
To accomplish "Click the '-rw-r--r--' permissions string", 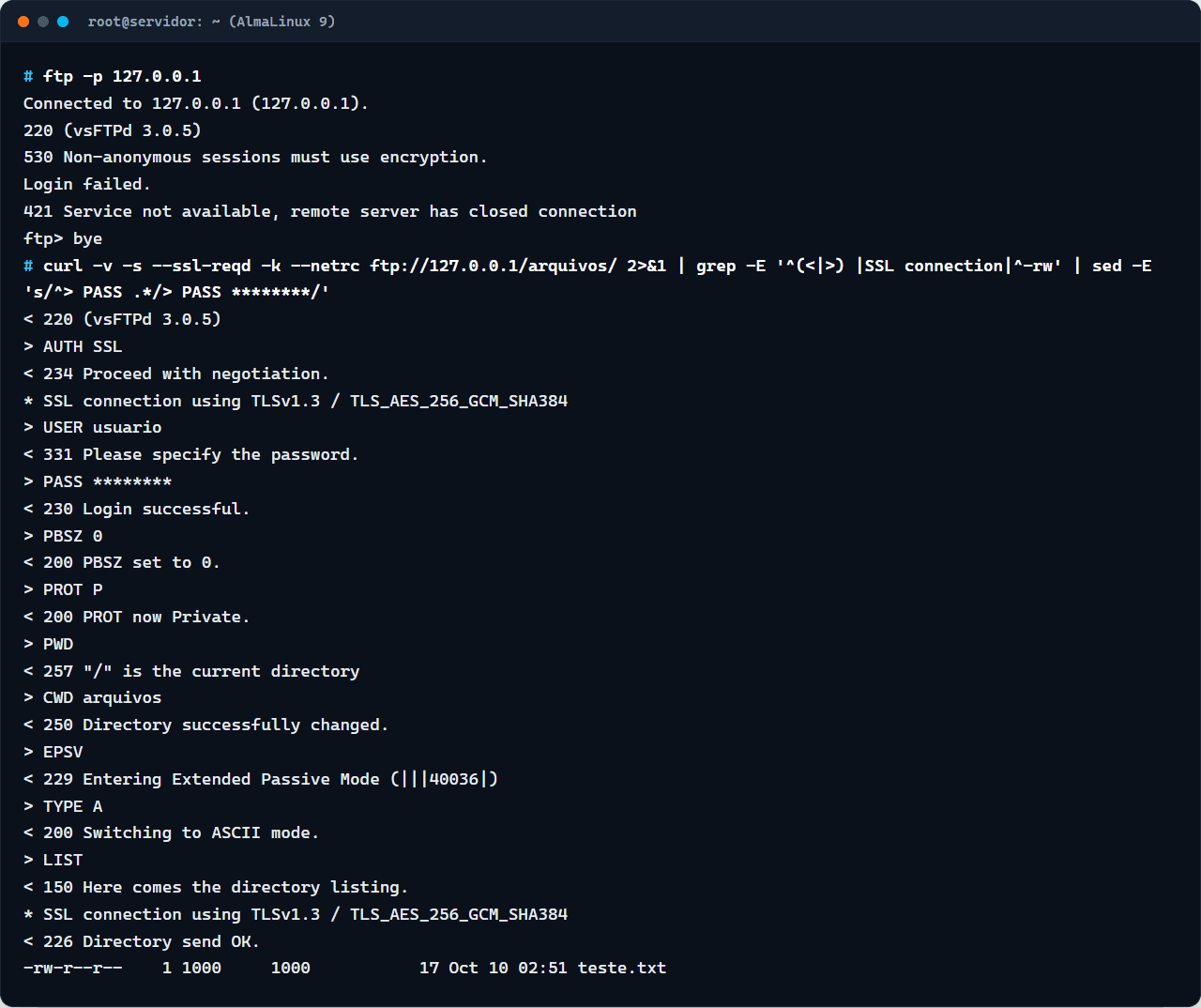I will point(73,968).
